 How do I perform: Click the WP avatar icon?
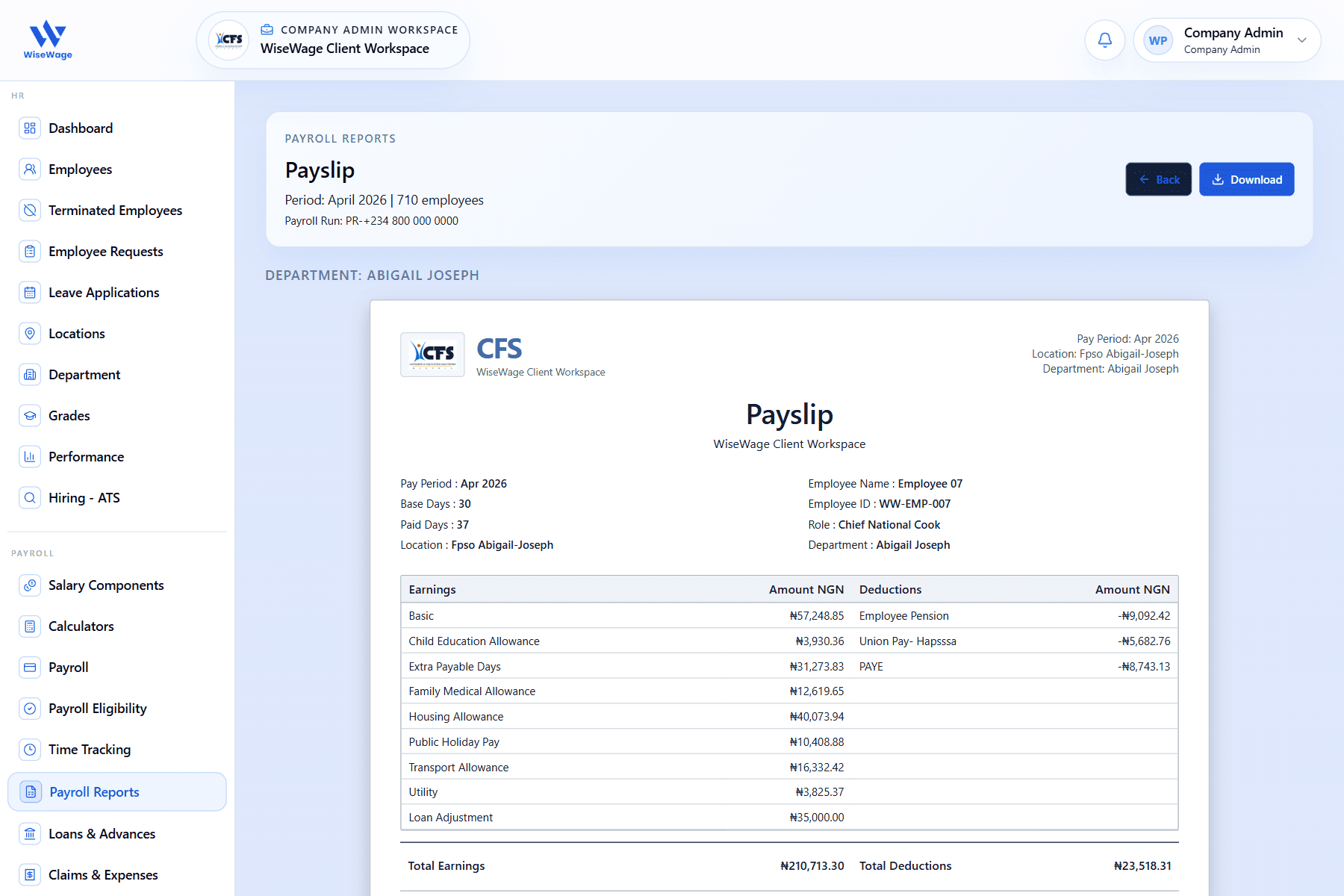[x=1158, y=40]
